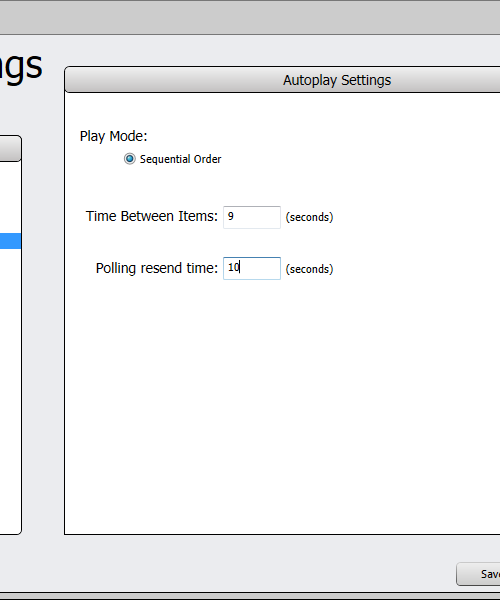
Task: Select the Sequential Order radio button
Action: click(130, 159)
